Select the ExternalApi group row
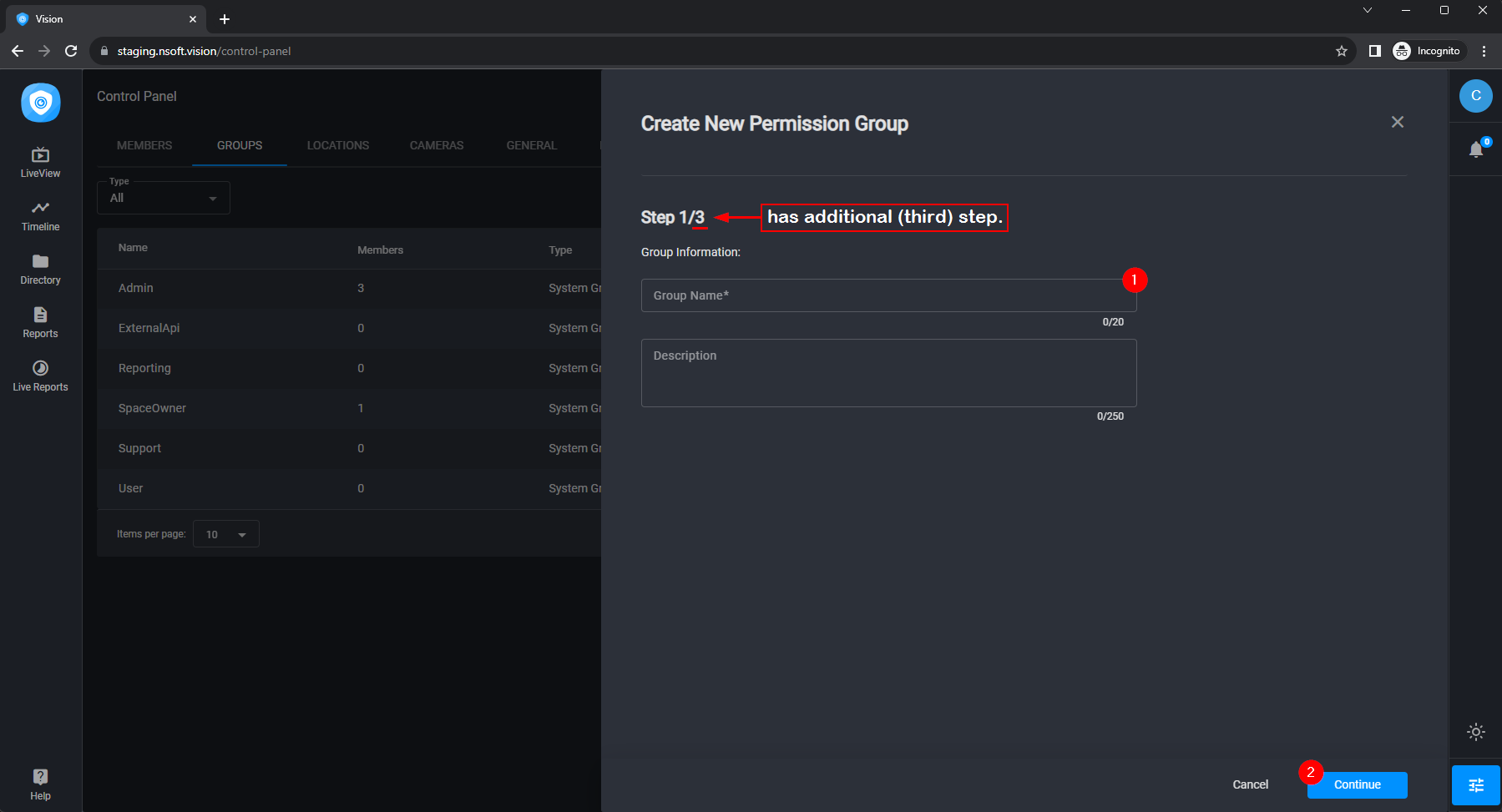Image resolution: width=1502 pixels, height=812 pixels. (x=349, y=328)
